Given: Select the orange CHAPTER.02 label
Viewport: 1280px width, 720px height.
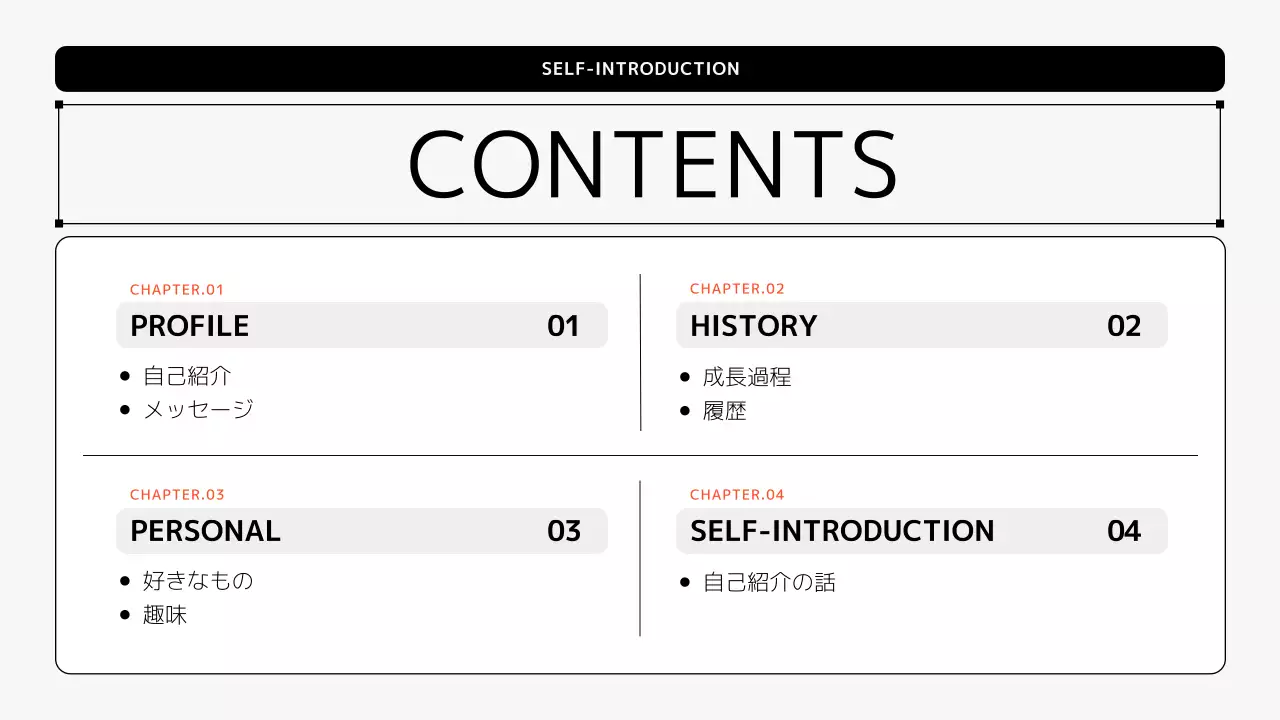Looking at the screenshot, I should click(737, 289).
